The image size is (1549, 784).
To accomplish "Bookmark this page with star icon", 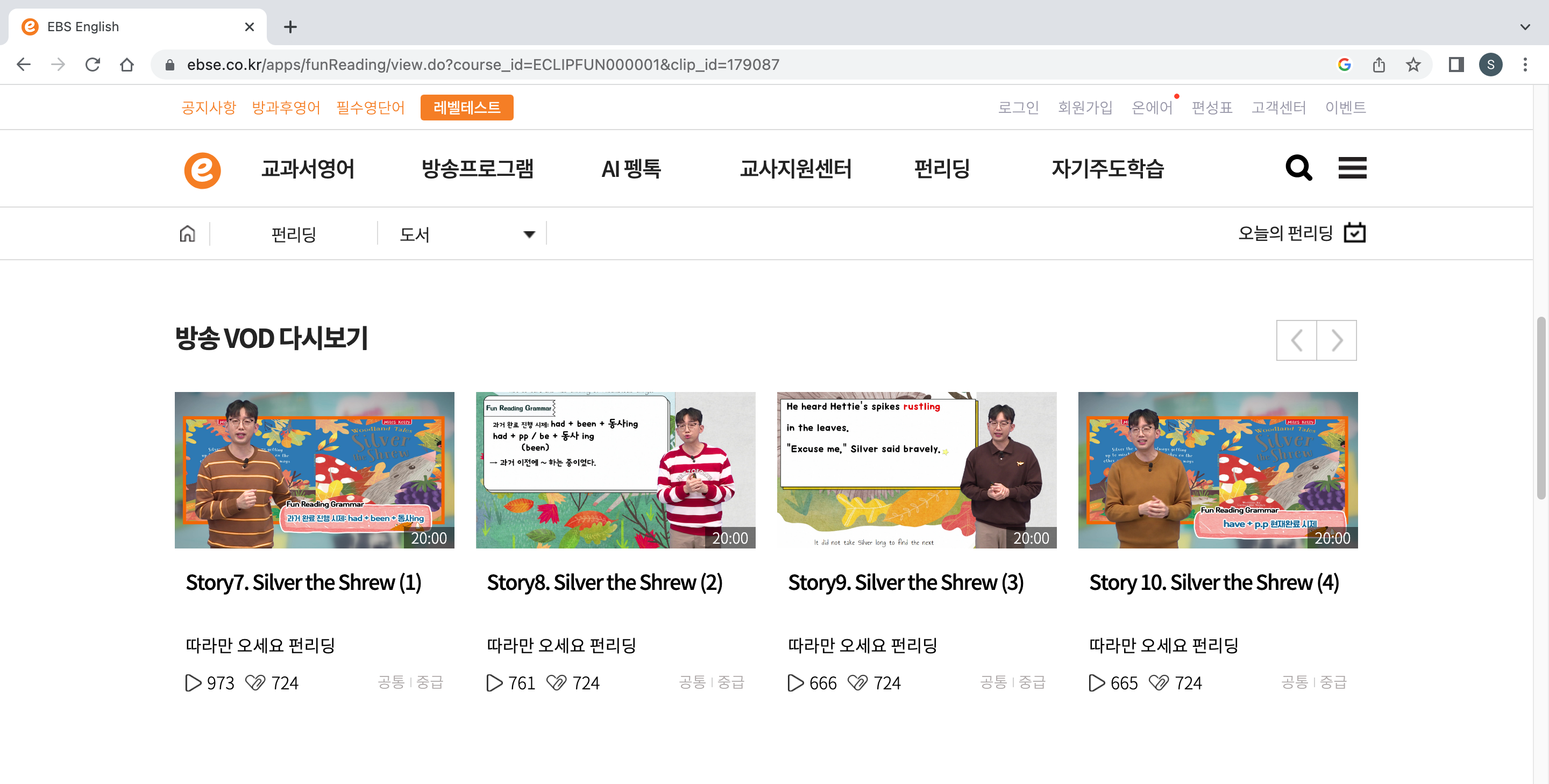I will (1412, 65).
